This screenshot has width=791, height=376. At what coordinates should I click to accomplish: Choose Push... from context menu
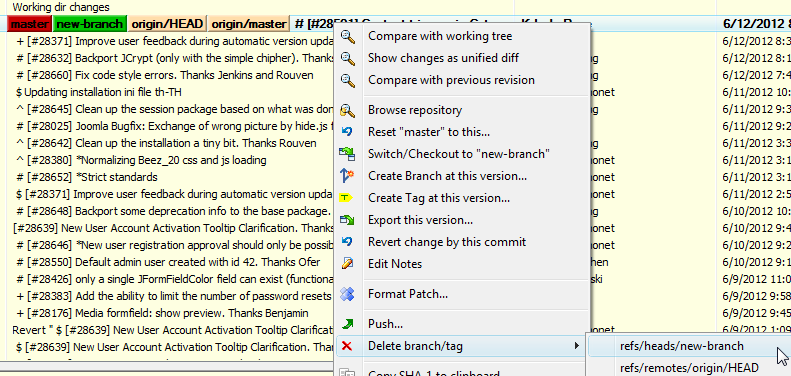[385, 324]
